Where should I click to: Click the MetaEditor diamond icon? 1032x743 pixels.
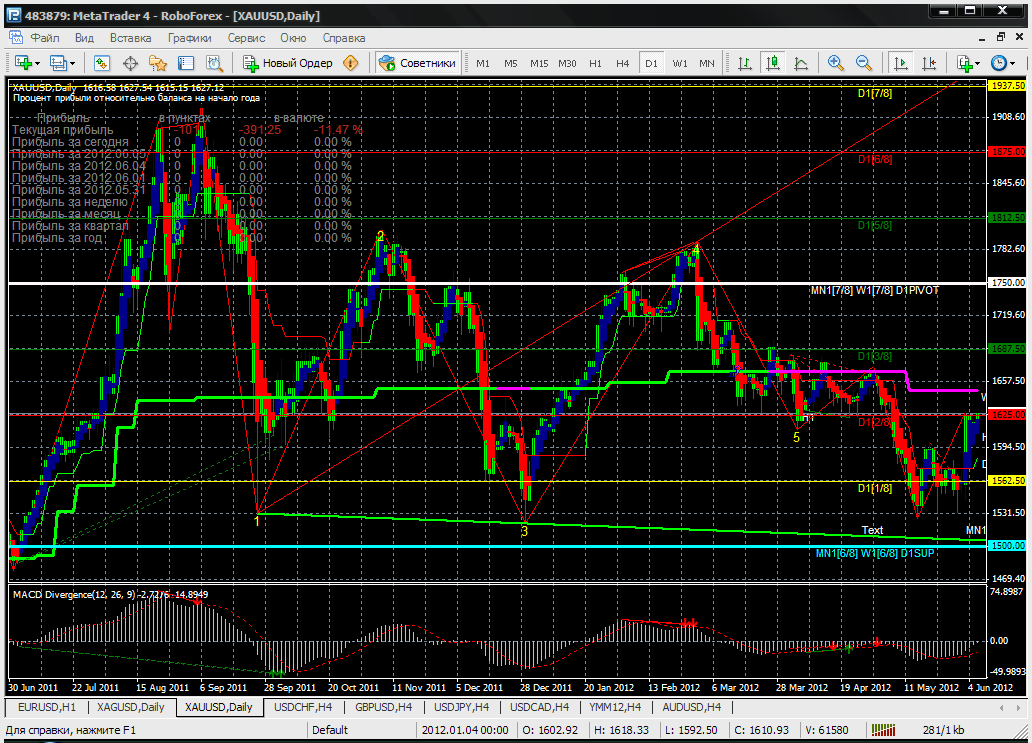coord(351,63)
